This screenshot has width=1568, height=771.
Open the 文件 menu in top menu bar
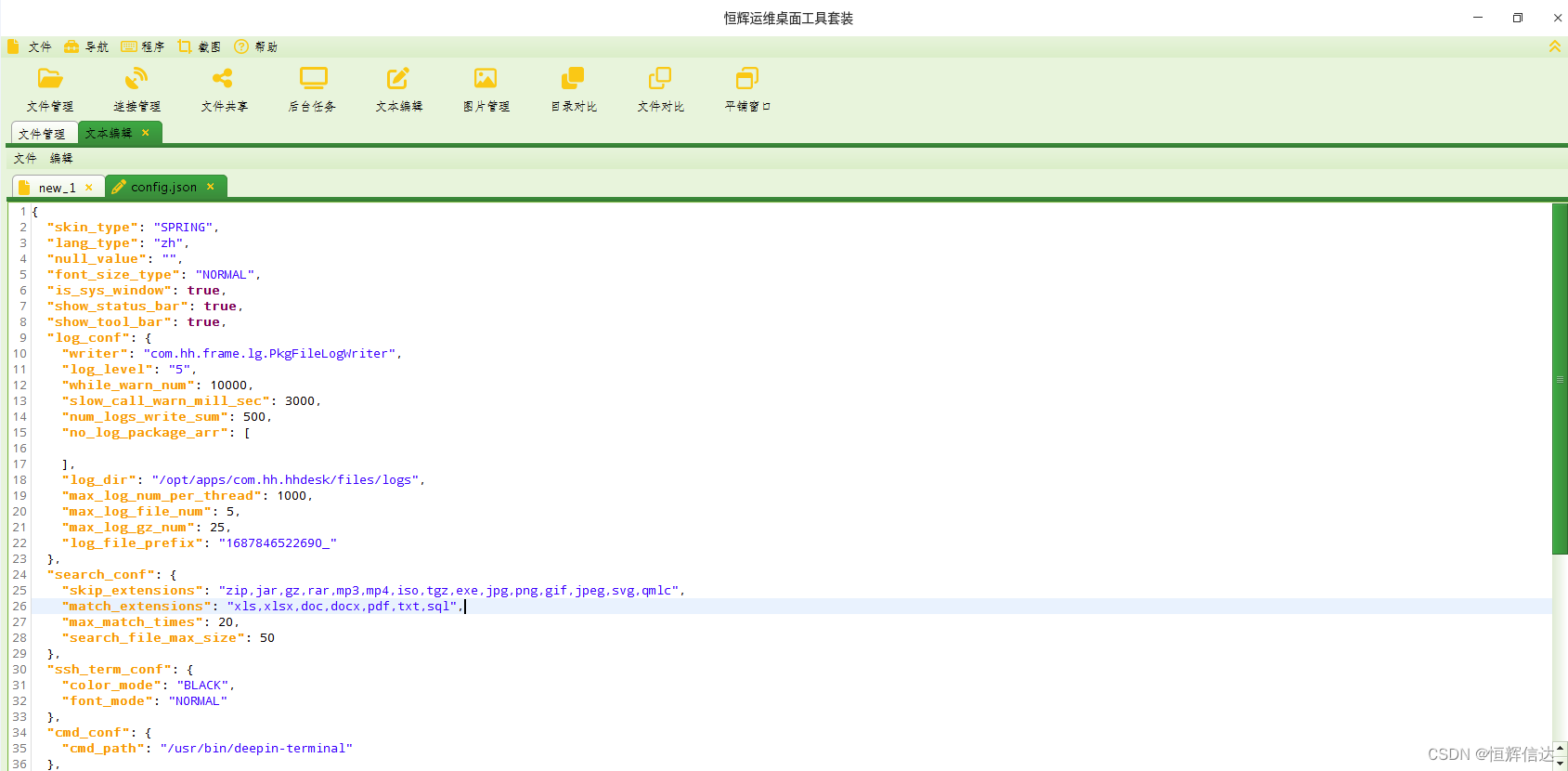click(30, 46)
